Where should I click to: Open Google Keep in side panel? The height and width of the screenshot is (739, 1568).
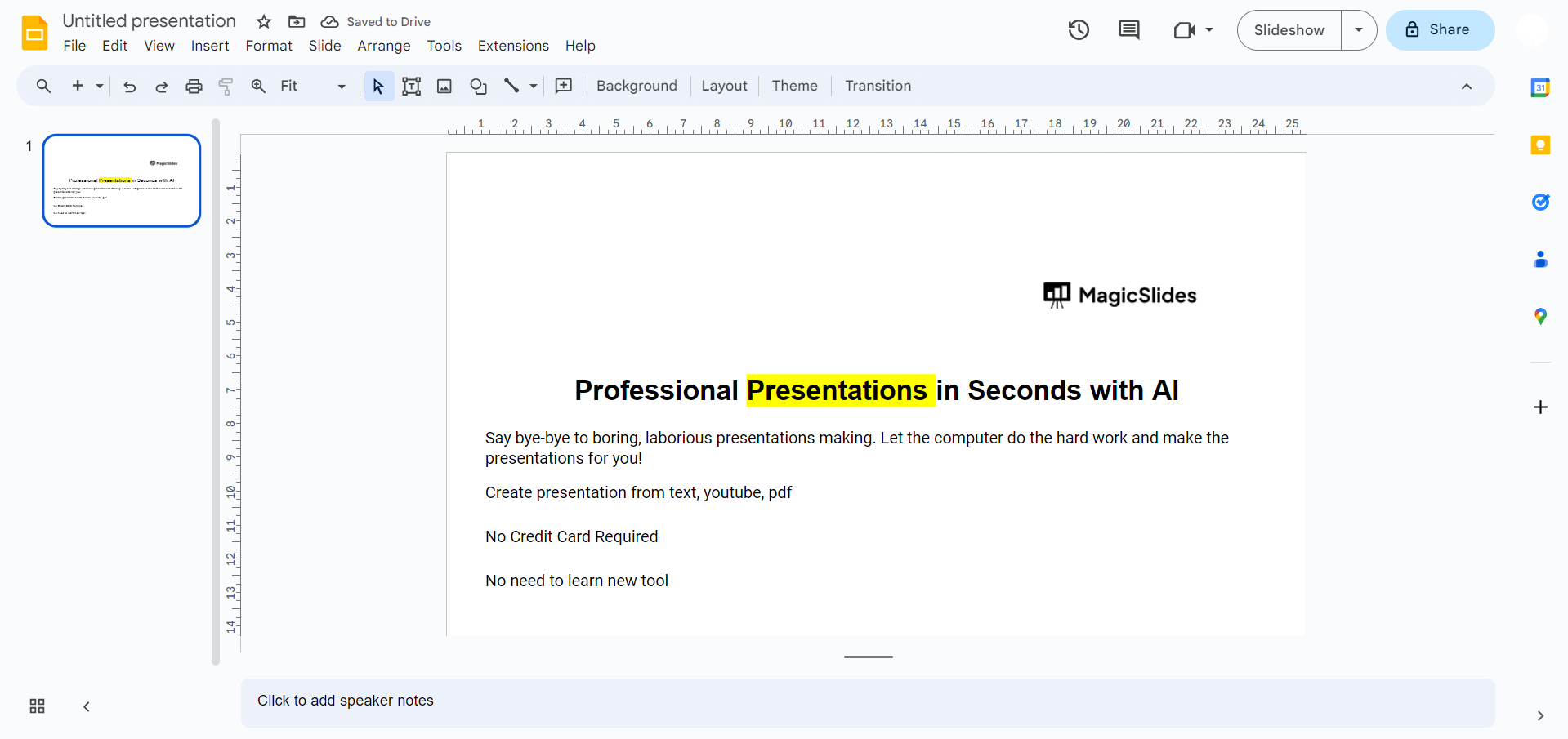coord(1540,145)
